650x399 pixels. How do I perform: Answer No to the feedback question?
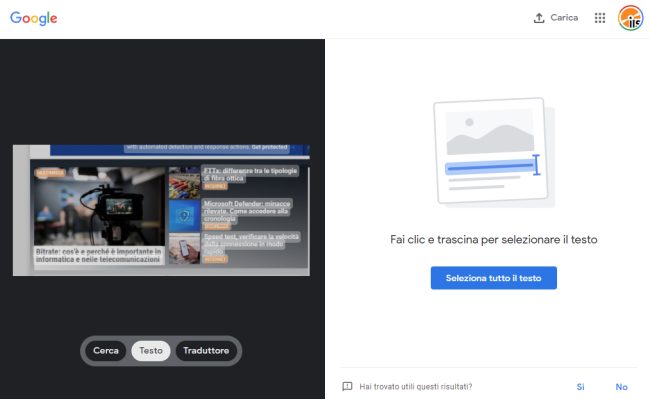tap(621, 387)
